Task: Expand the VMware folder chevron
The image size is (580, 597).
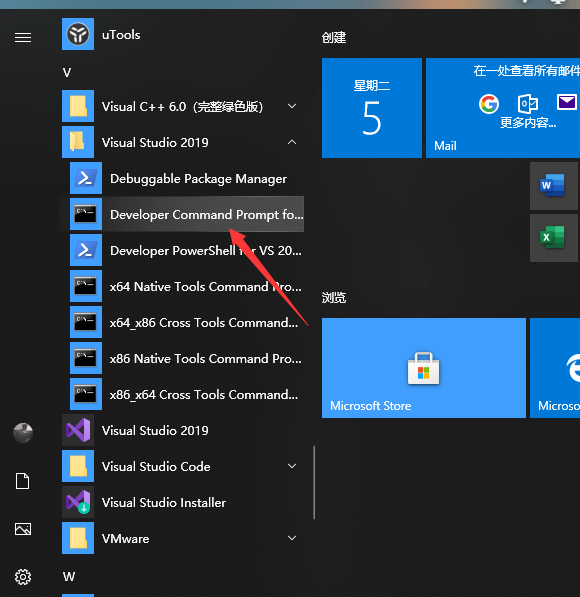Action: [292, 538]
